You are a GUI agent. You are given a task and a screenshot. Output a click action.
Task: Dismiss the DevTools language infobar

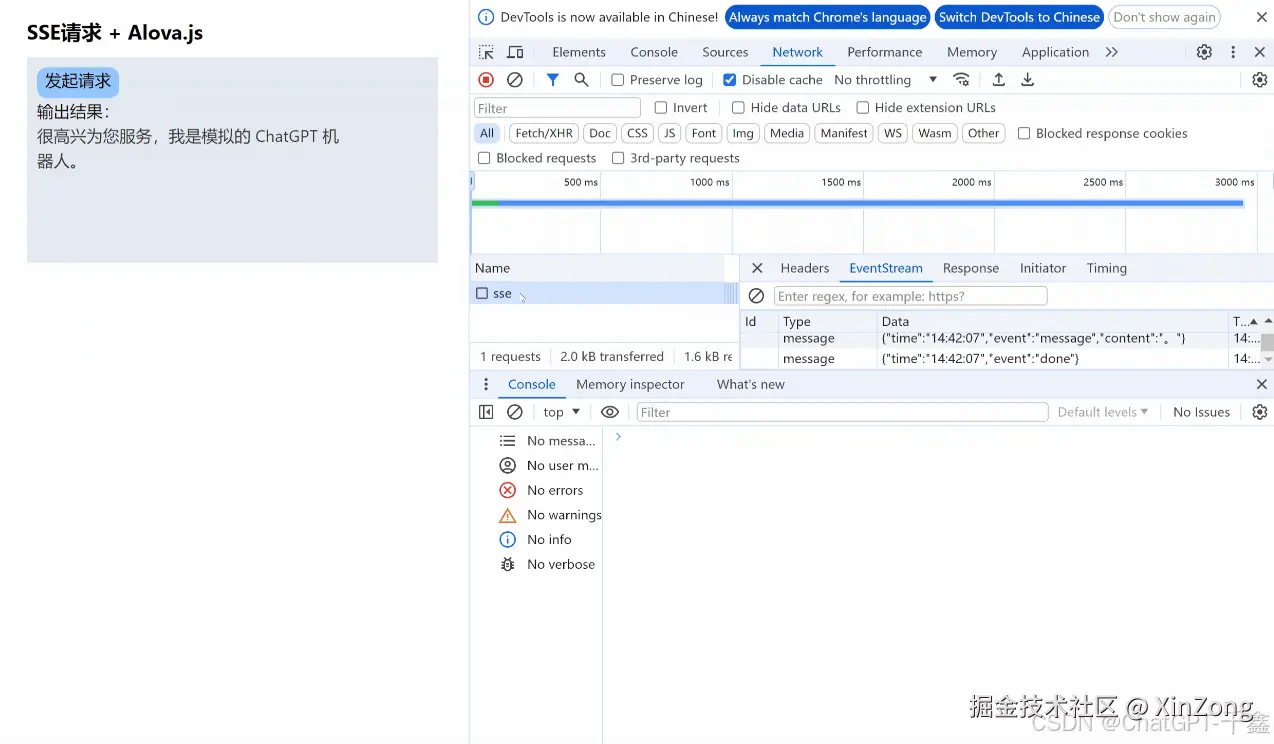[1261, 17]
